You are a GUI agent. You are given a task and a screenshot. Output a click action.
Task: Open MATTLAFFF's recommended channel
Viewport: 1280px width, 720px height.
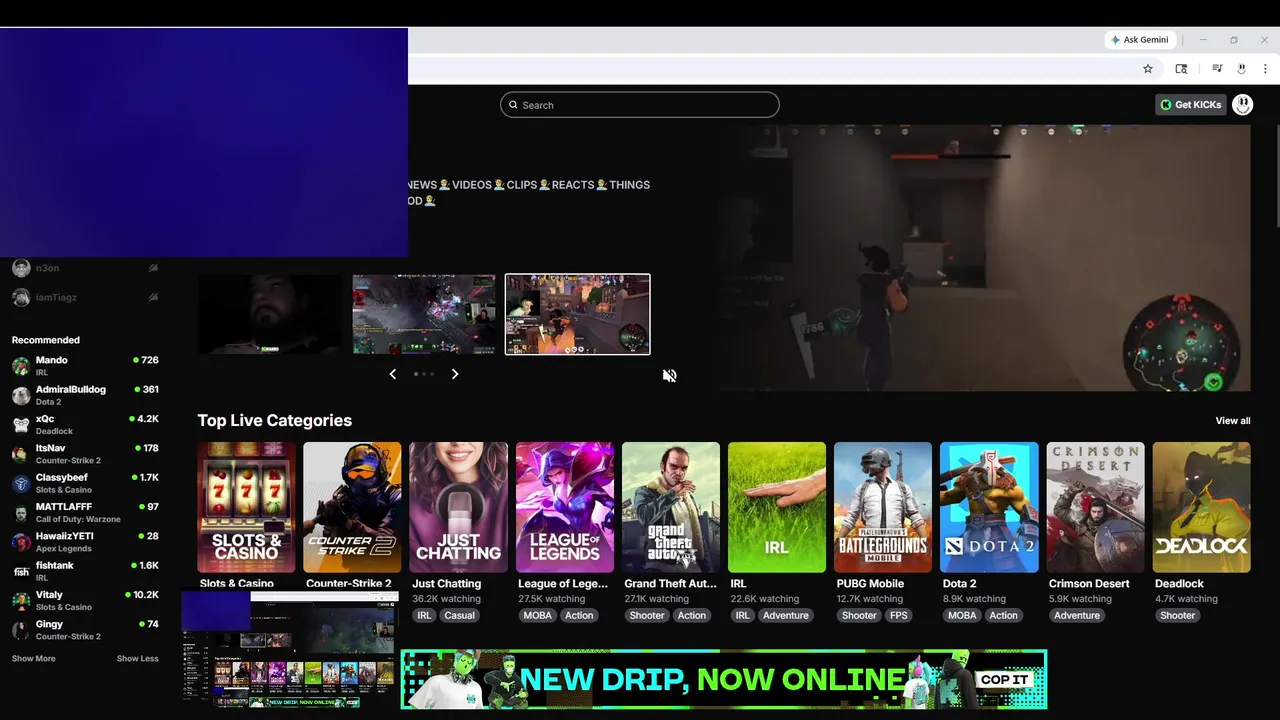point(85,513)
